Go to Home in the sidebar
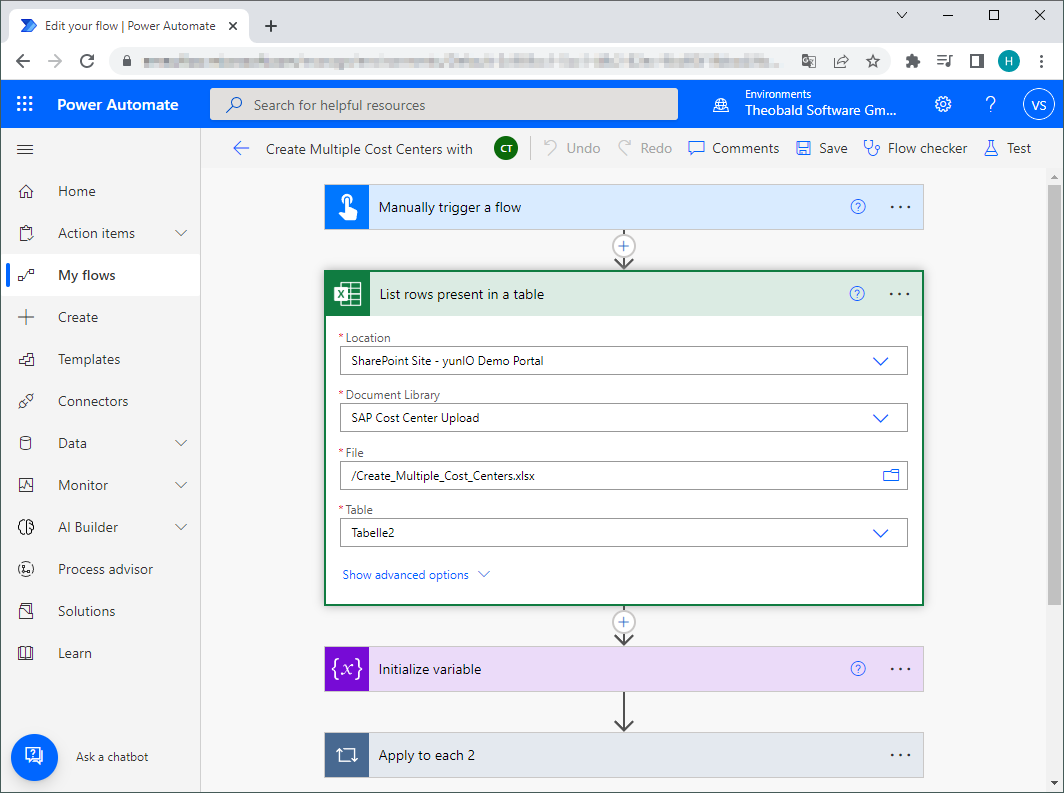This screenshot has height=793, width=1064. [100, 191]
